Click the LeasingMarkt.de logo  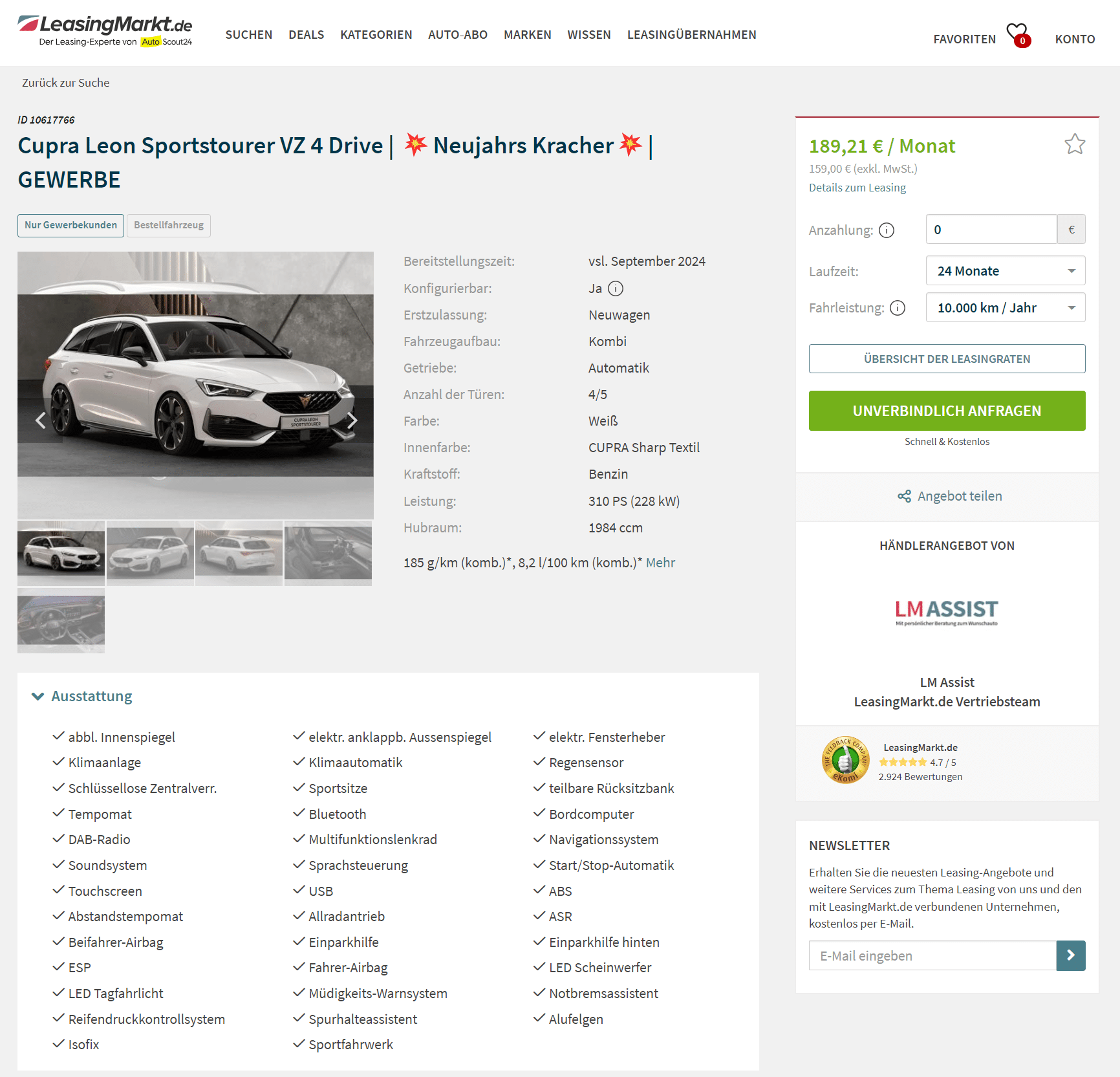pos(105,31)
